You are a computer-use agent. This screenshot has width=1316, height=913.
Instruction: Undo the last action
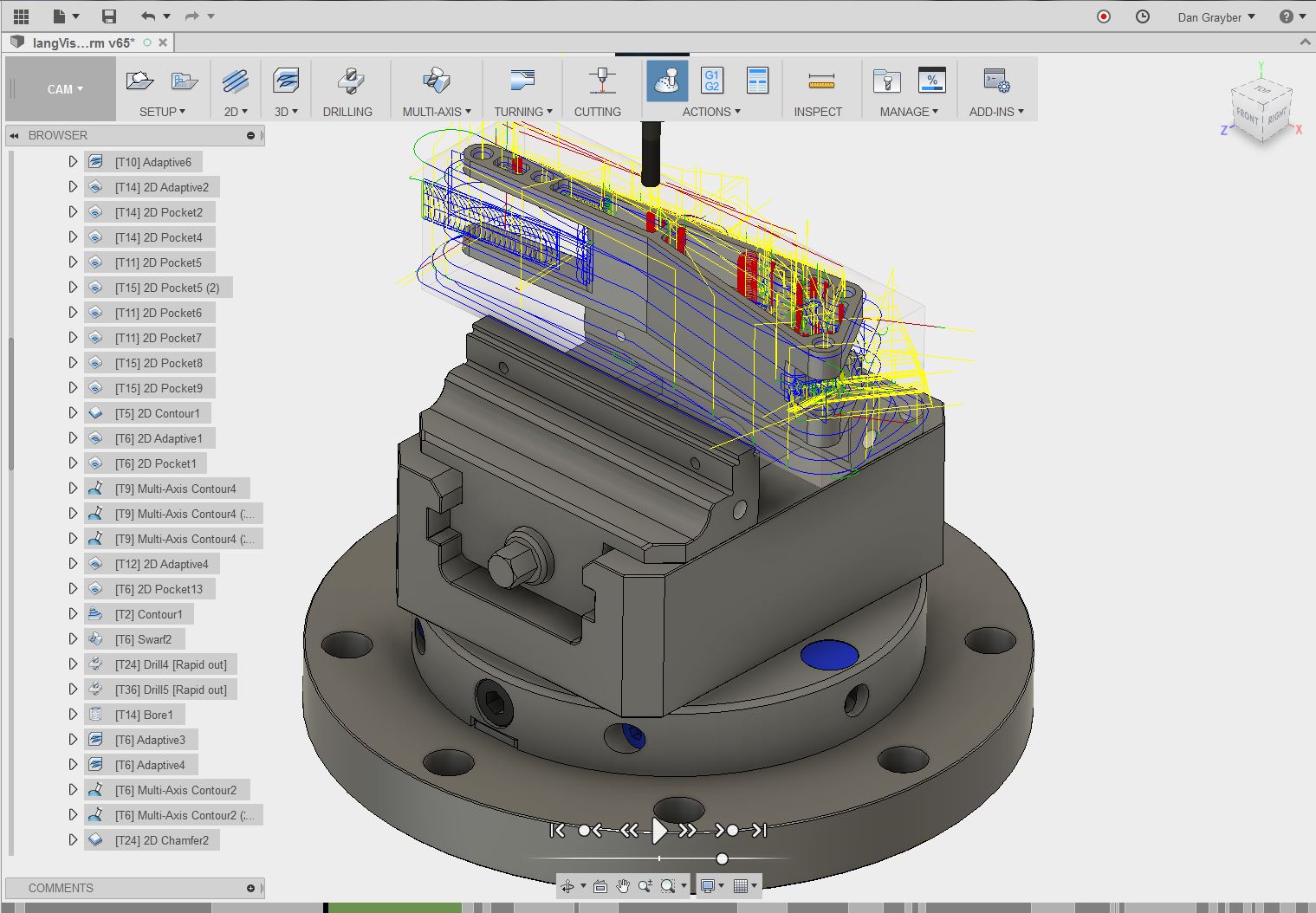(149, 16)
